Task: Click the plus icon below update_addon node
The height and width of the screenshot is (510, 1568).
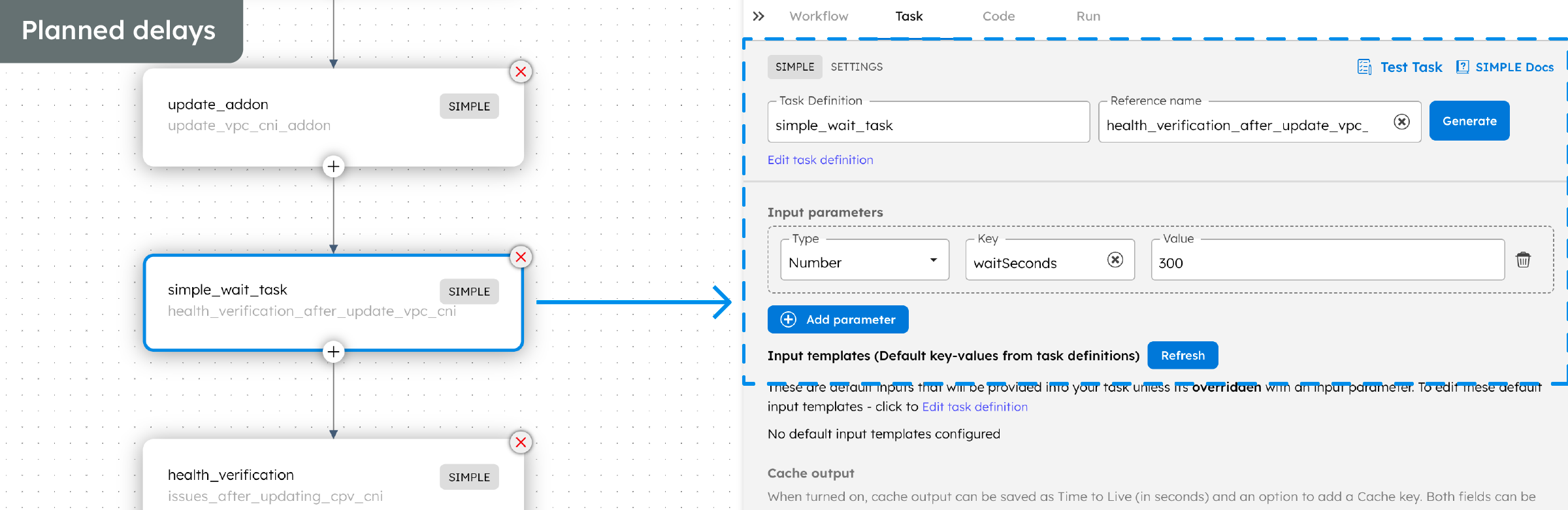Action: 333,167
